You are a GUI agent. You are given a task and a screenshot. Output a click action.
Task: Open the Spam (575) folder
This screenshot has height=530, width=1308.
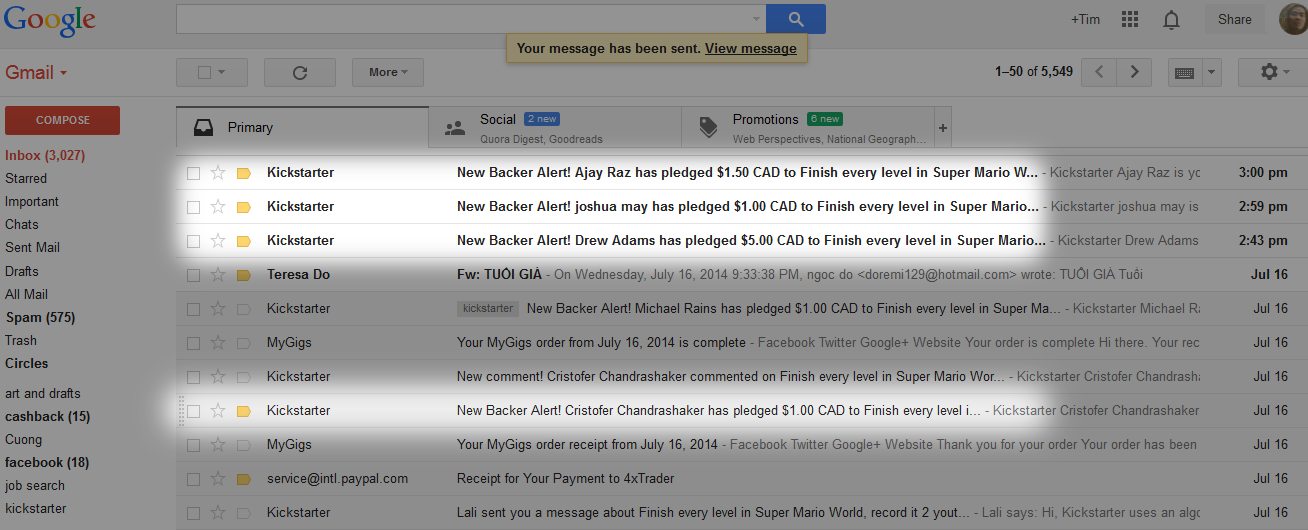40,318
